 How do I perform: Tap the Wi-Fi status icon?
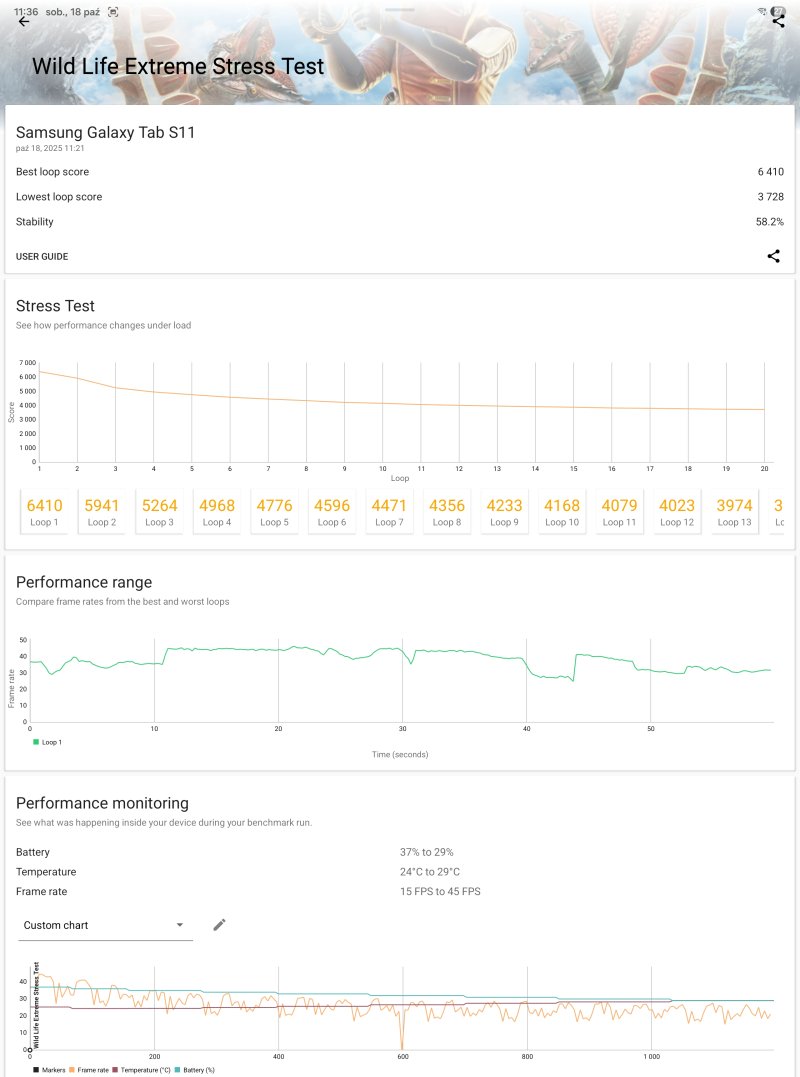[762, 11]
